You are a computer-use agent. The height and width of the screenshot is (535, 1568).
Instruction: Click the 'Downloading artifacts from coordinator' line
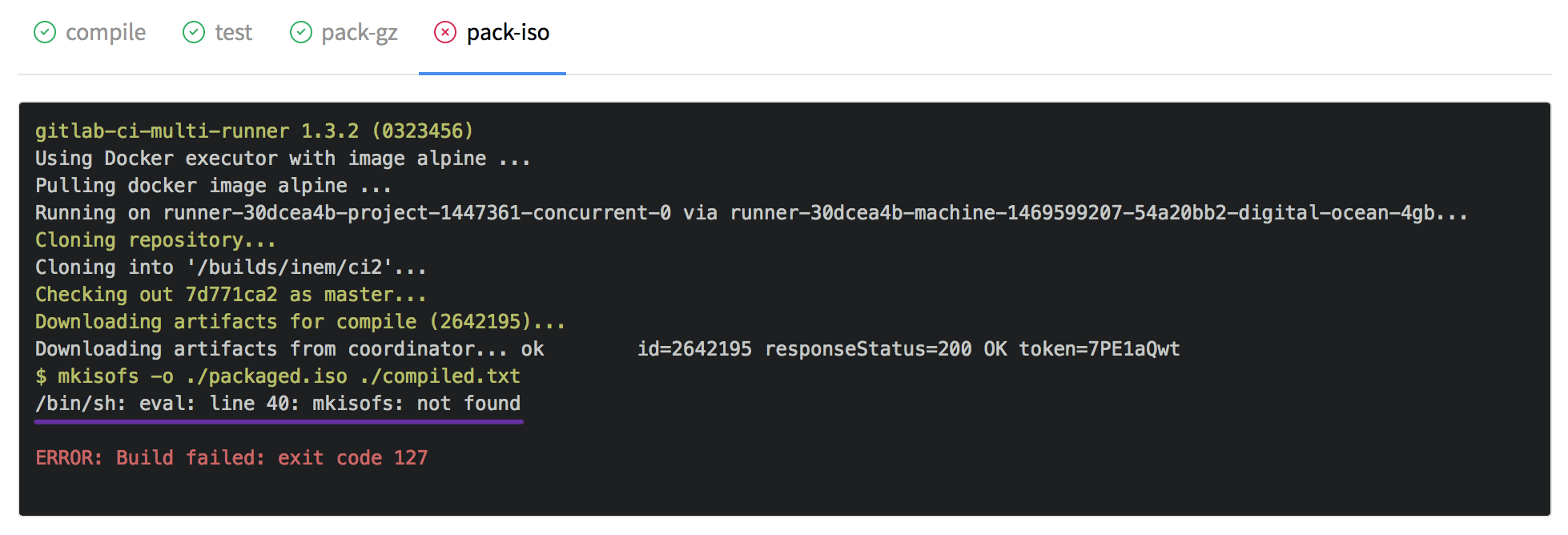coord(606,348)
